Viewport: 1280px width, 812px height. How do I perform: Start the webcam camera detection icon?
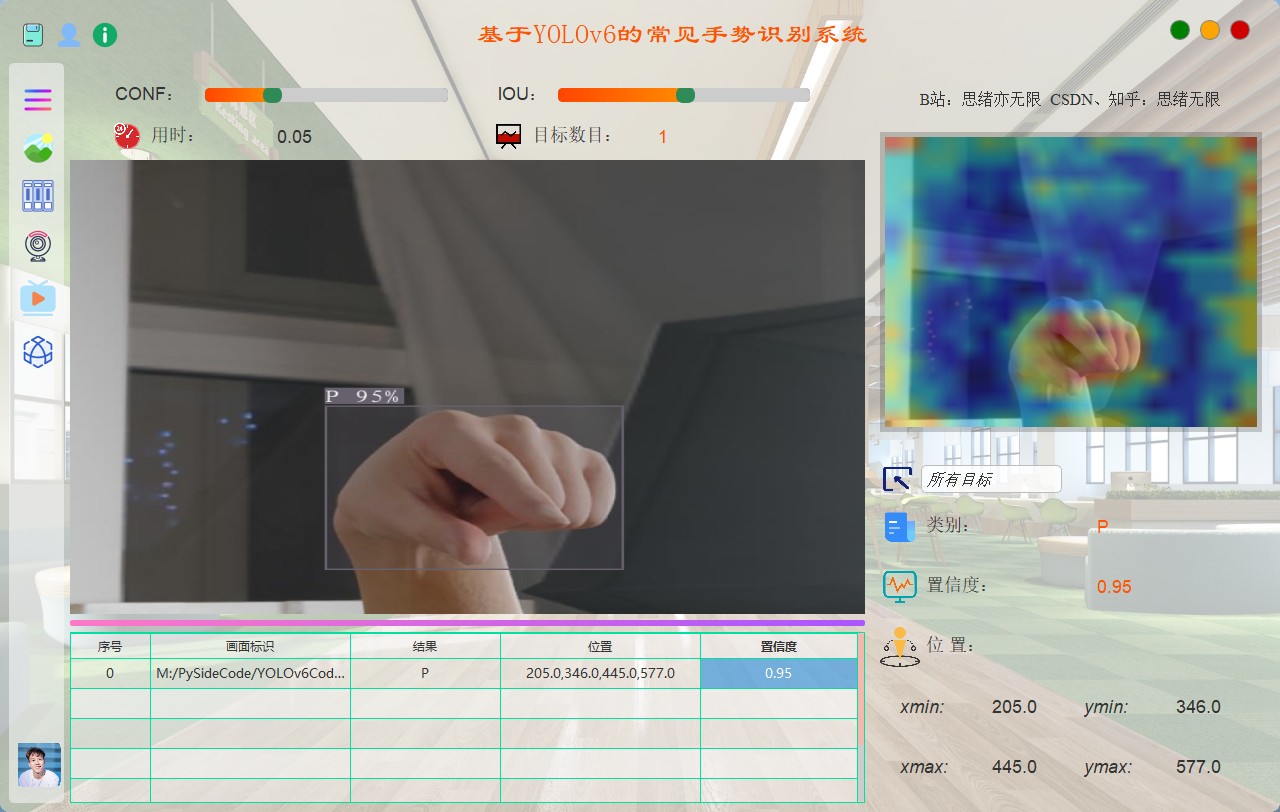tap(38, 246)
